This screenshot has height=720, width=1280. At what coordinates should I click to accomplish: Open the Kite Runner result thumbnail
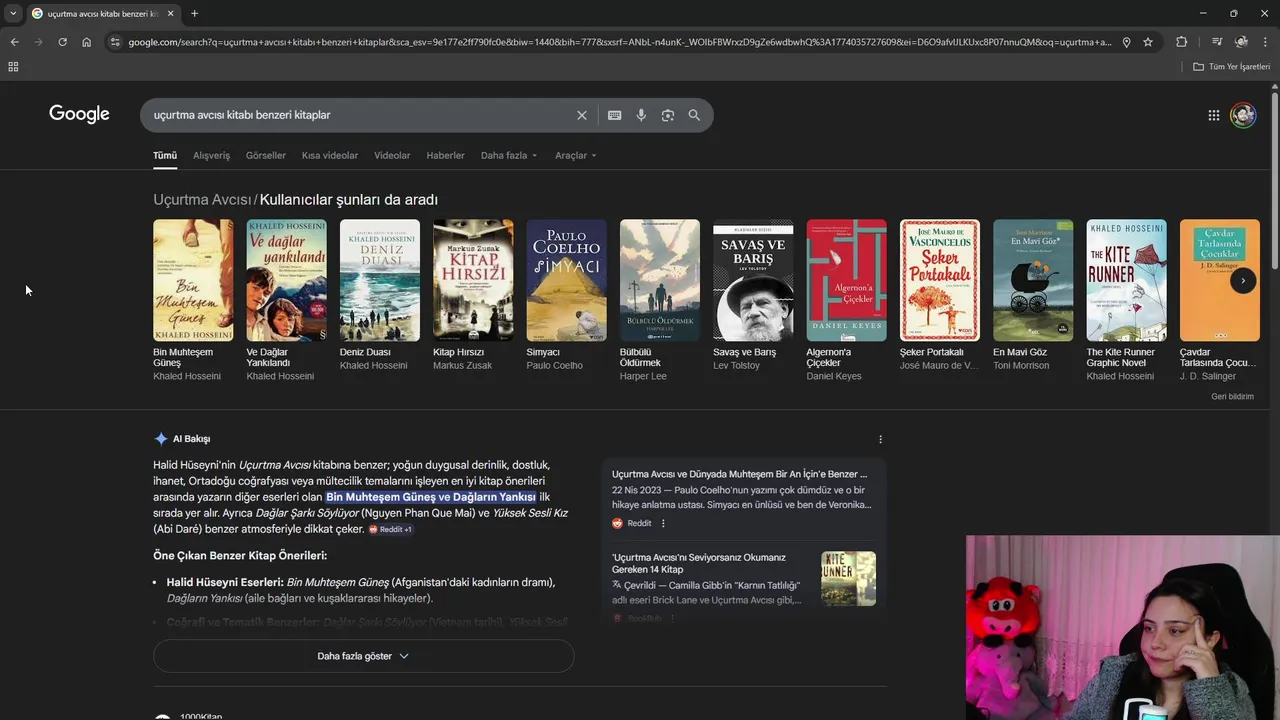848,578
